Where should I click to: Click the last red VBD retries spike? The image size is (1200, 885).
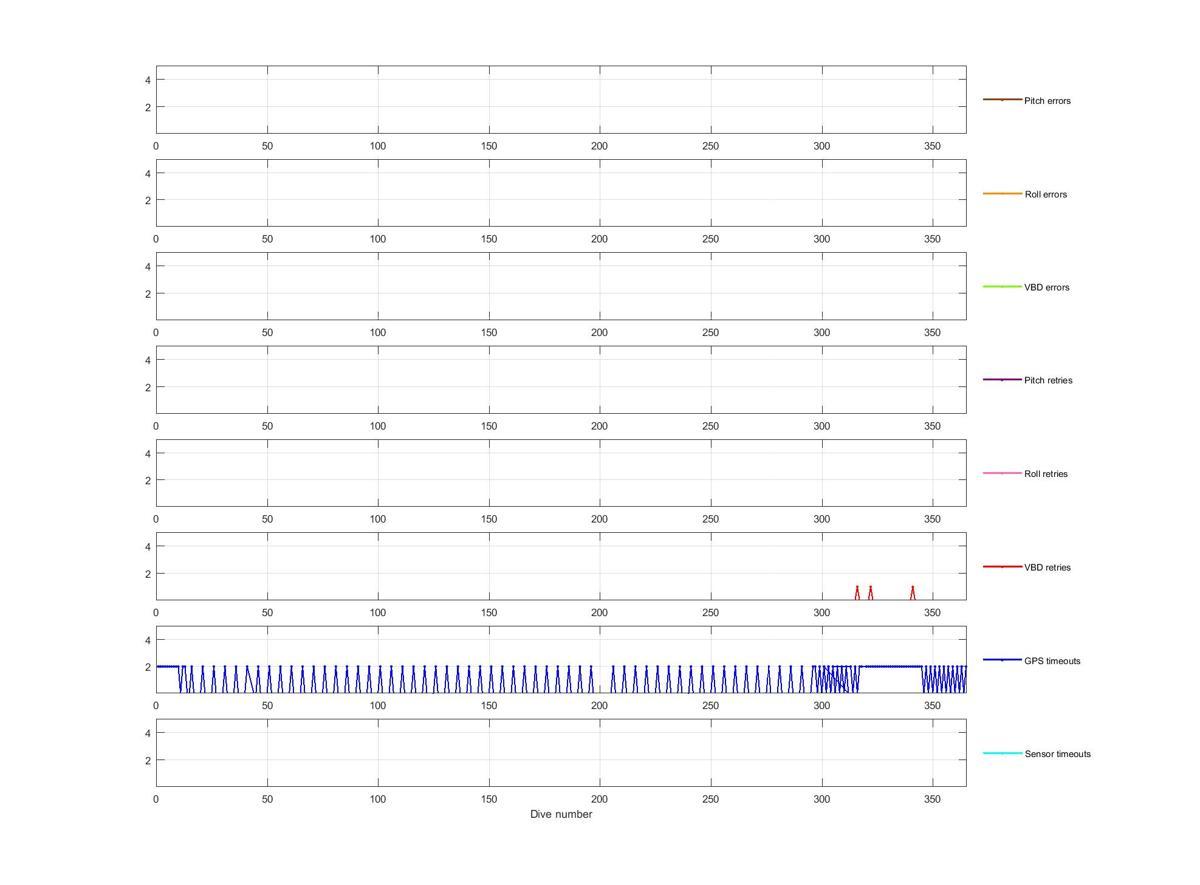click(x=912, y=593)
